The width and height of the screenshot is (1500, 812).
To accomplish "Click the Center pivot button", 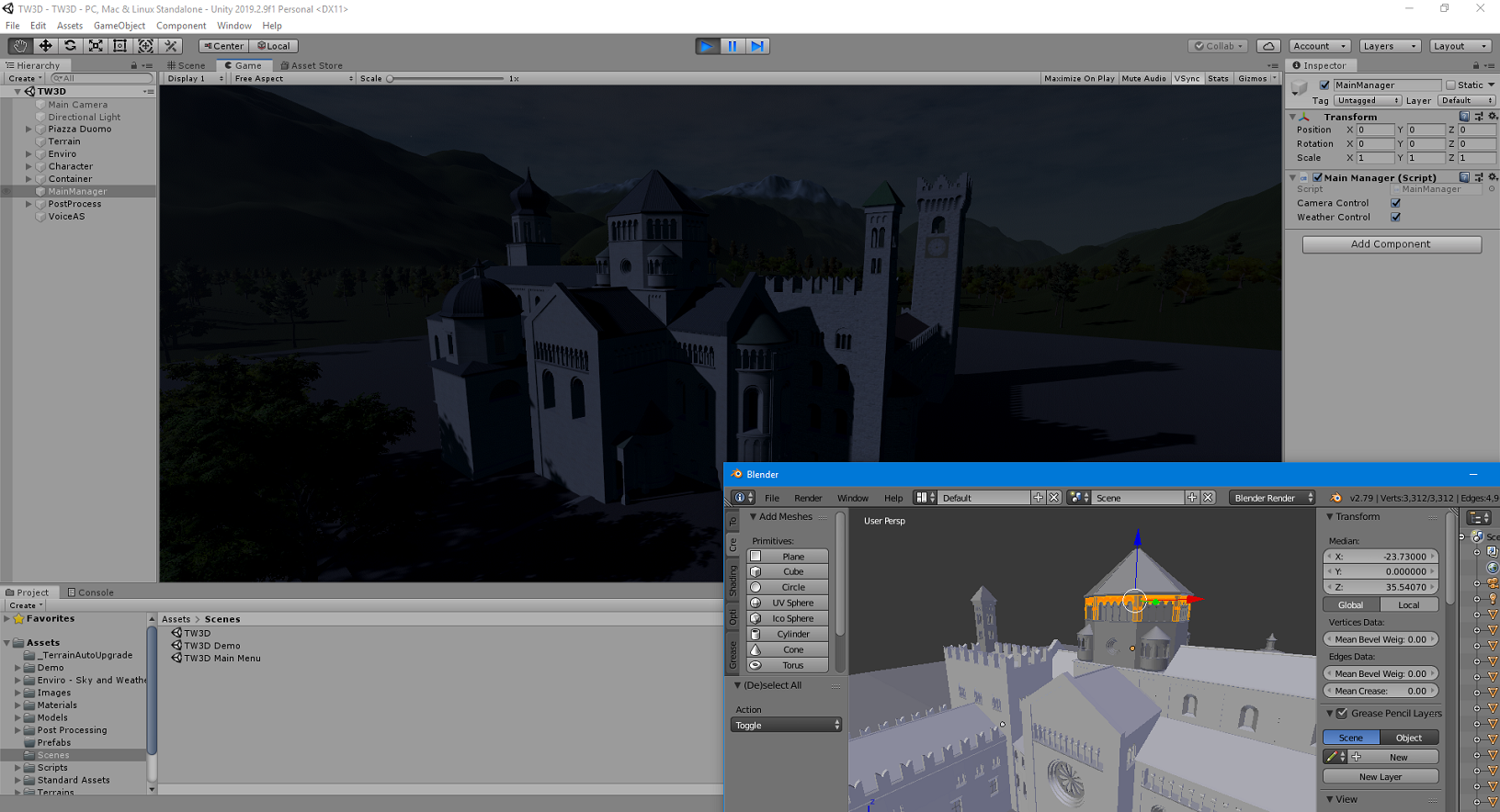I will coord(223,46).
